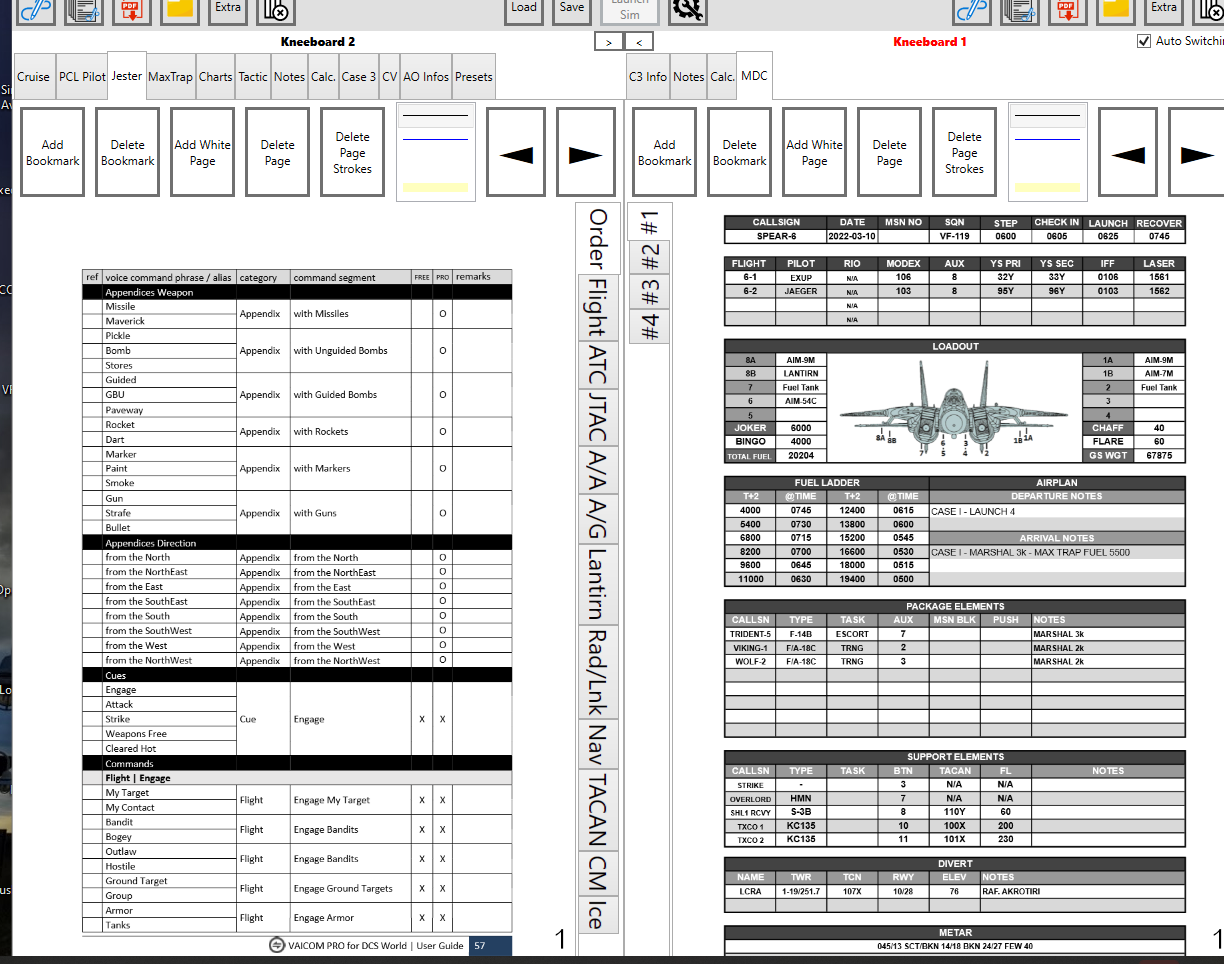
Task: Click the right arrow to advance Kneeboard 1
Action: tap(1189, 151)
